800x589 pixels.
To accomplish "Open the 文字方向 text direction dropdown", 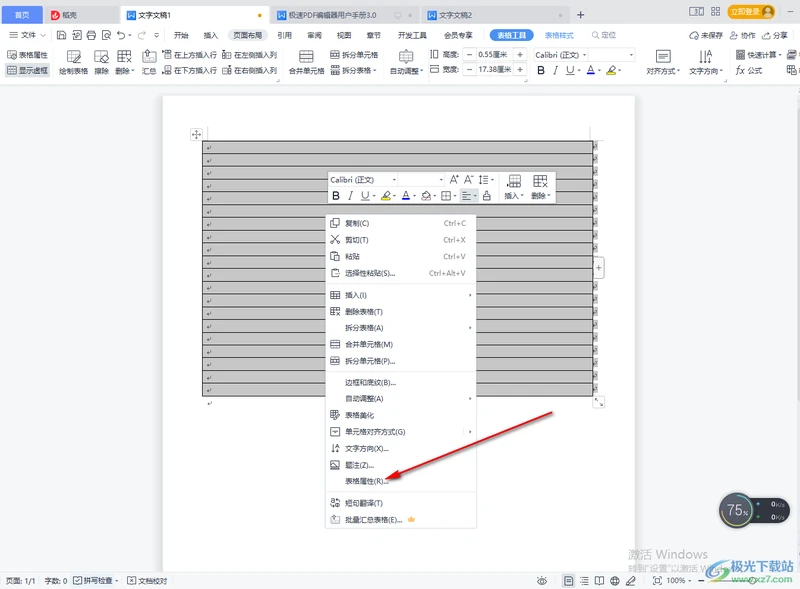I will (x=706, y=62).
